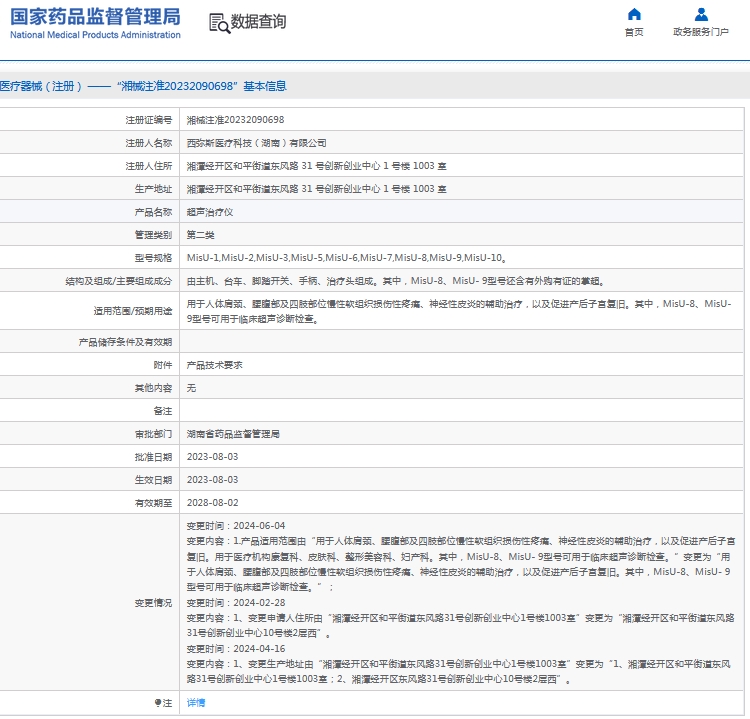Click the 审批部门 label

[x=153, y=434]
